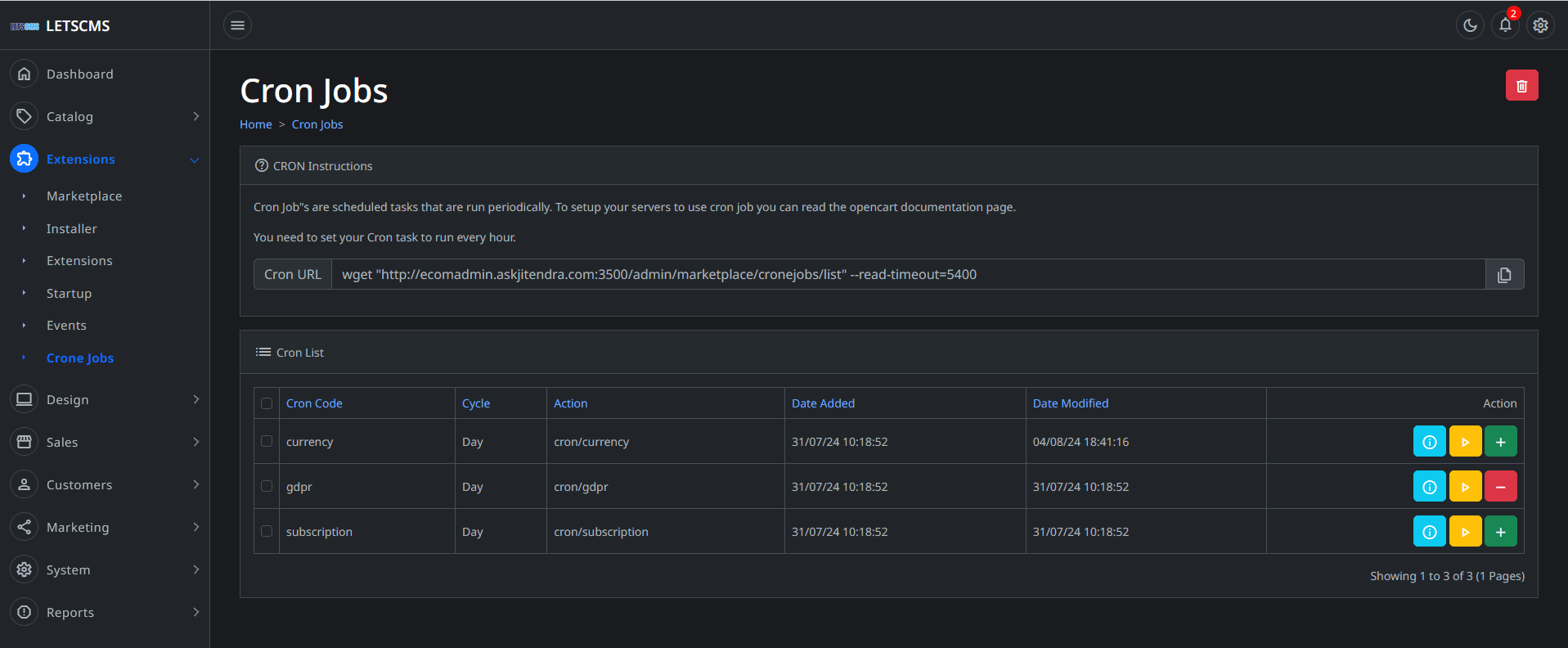Enable subscription cron with green plus button
Viewport: 1568px width, 648px height.
[x=1500, y=532]
